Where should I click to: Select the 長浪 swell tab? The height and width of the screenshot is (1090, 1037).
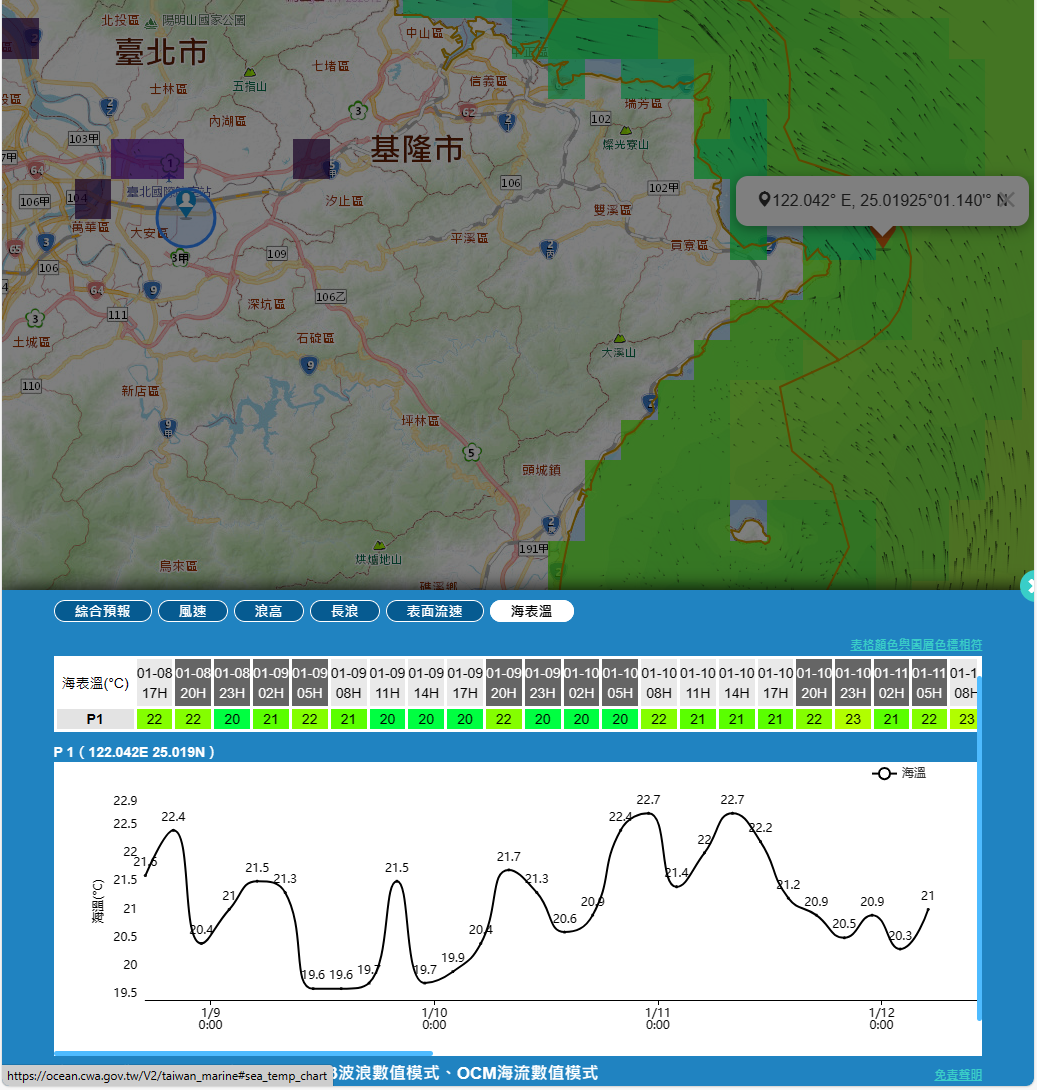coord(344,611)
